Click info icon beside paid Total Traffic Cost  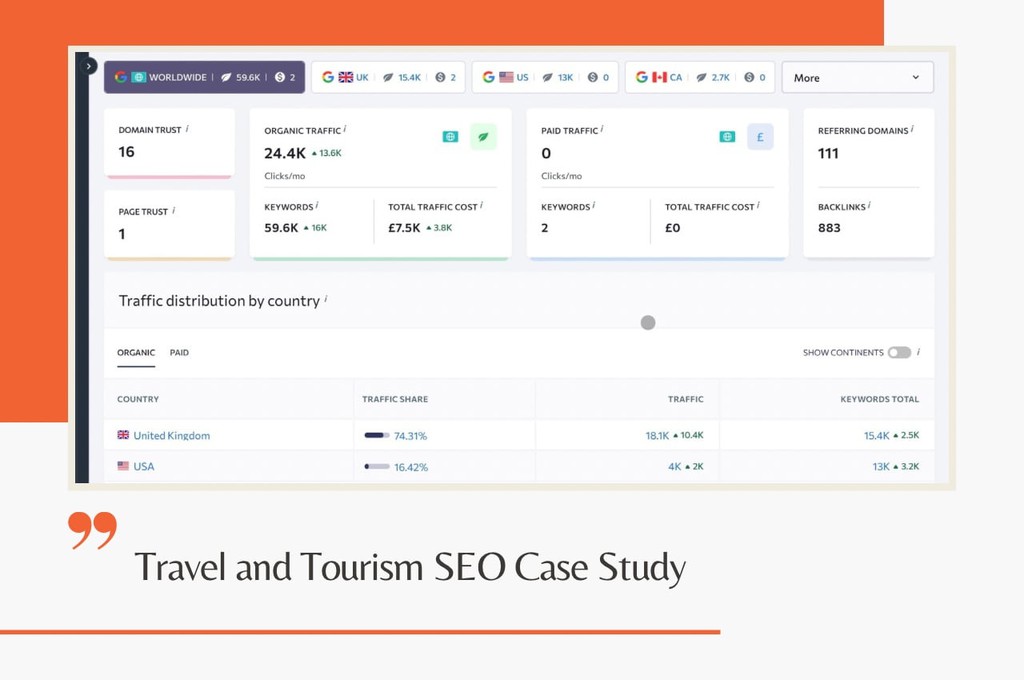759,205
